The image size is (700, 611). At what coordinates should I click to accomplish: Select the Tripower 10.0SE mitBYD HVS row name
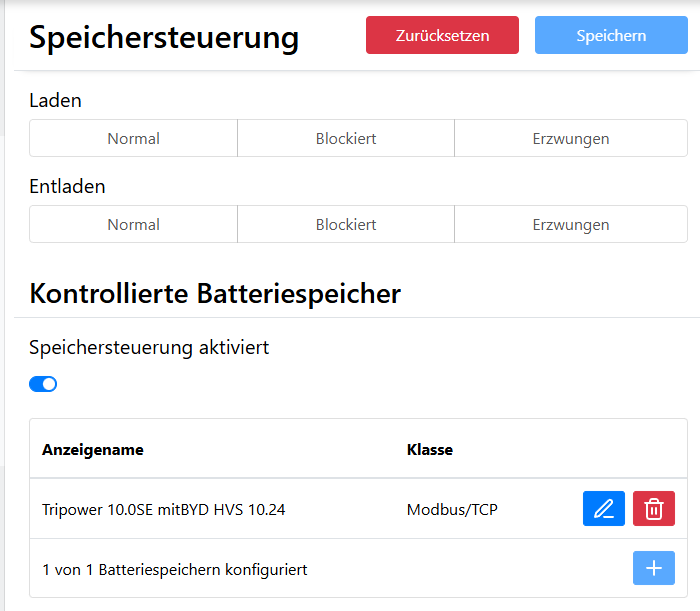point(164,510)
